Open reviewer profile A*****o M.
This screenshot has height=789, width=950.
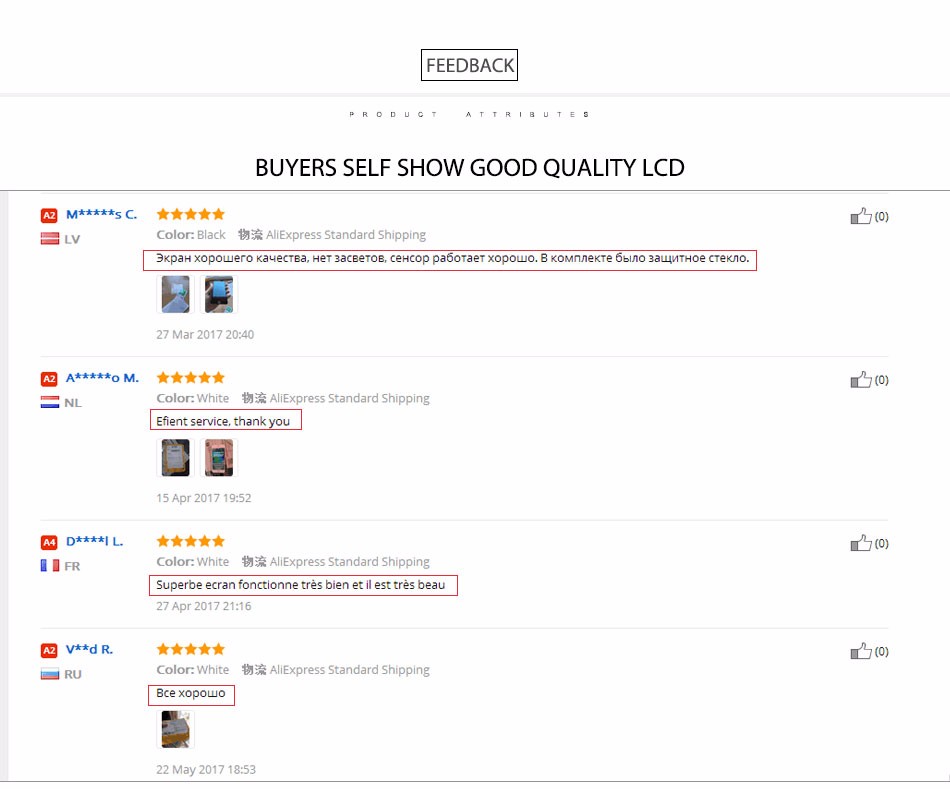coord(102,378)
